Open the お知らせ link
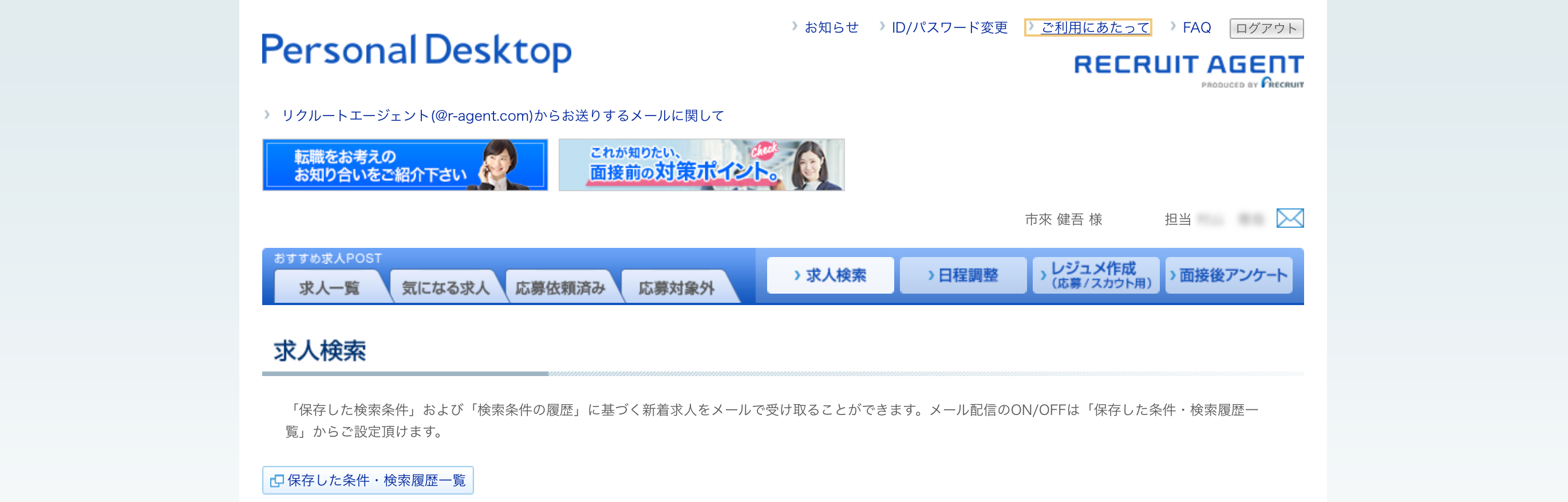1568x502 pixels. [831, 27]
